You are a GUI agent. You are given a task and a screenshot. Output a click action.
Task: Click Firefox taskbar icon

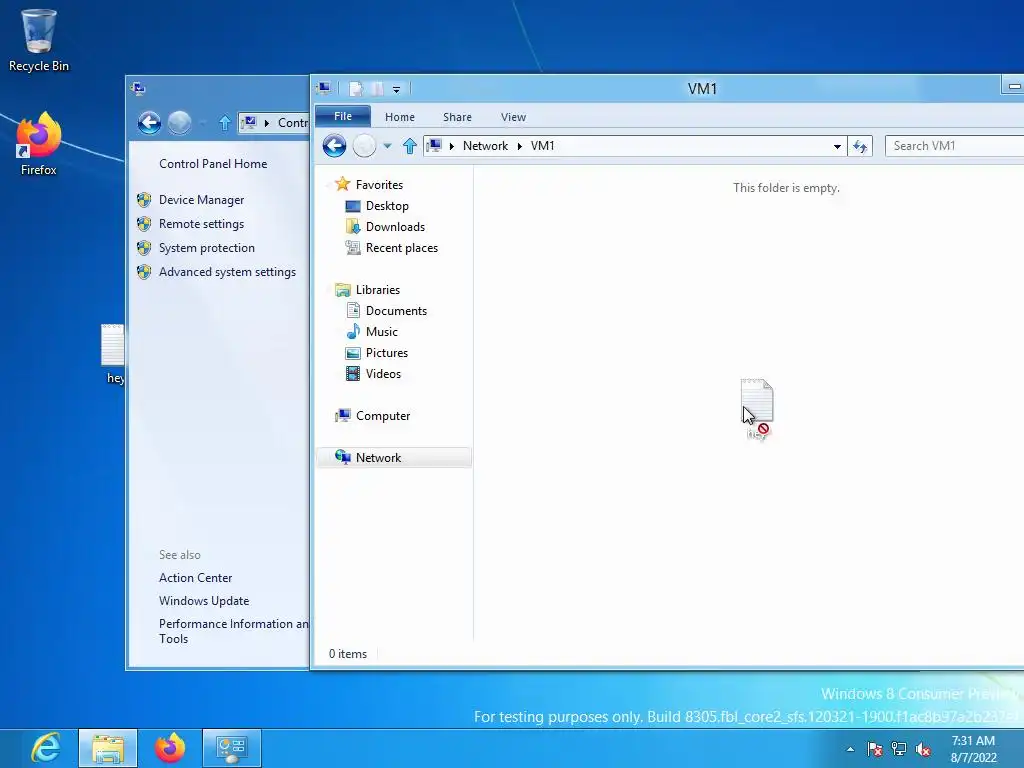pyautogui.click(x=170, y=748)
